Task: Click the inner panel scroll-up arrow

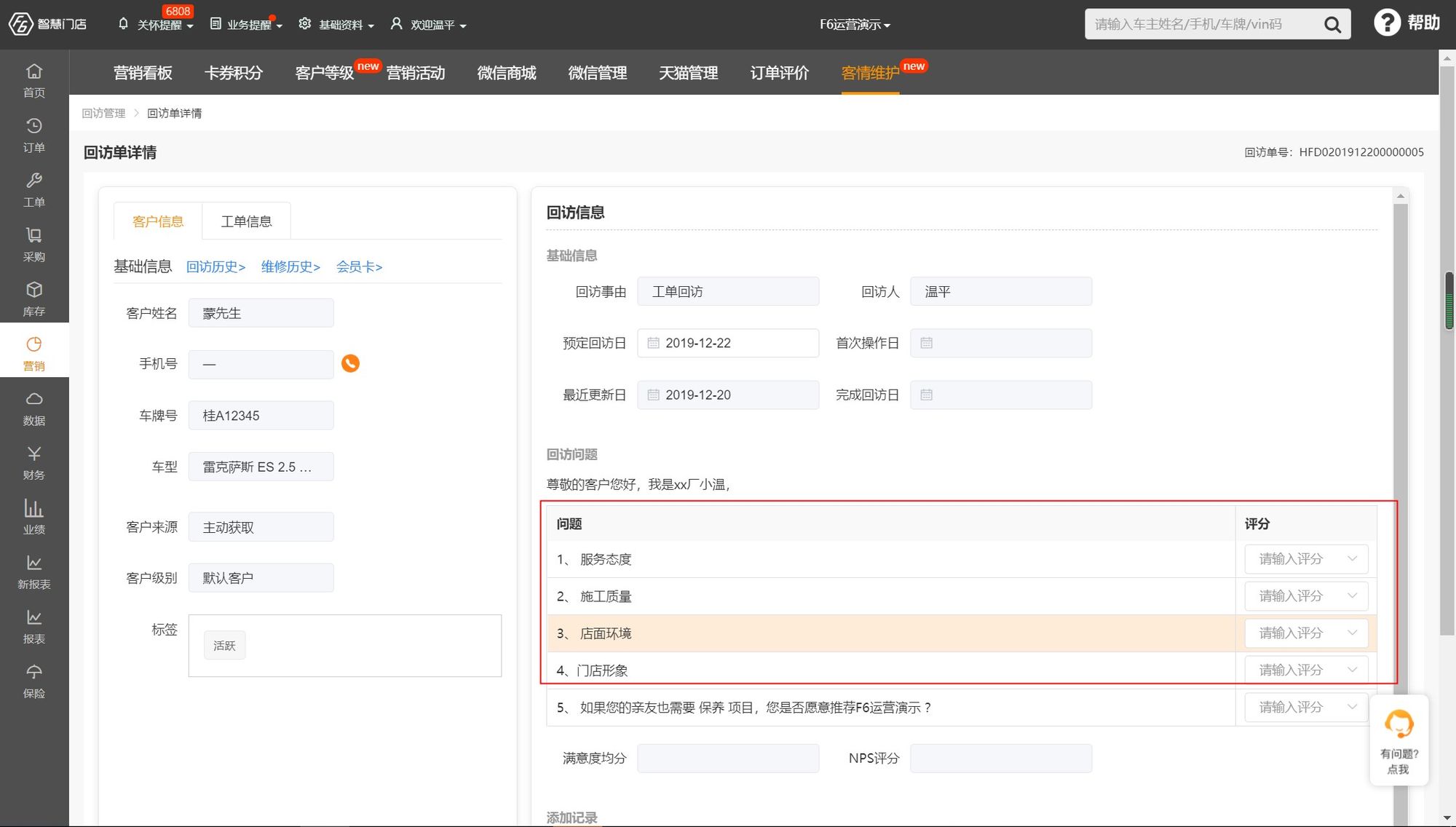Action: [1401, 196]
